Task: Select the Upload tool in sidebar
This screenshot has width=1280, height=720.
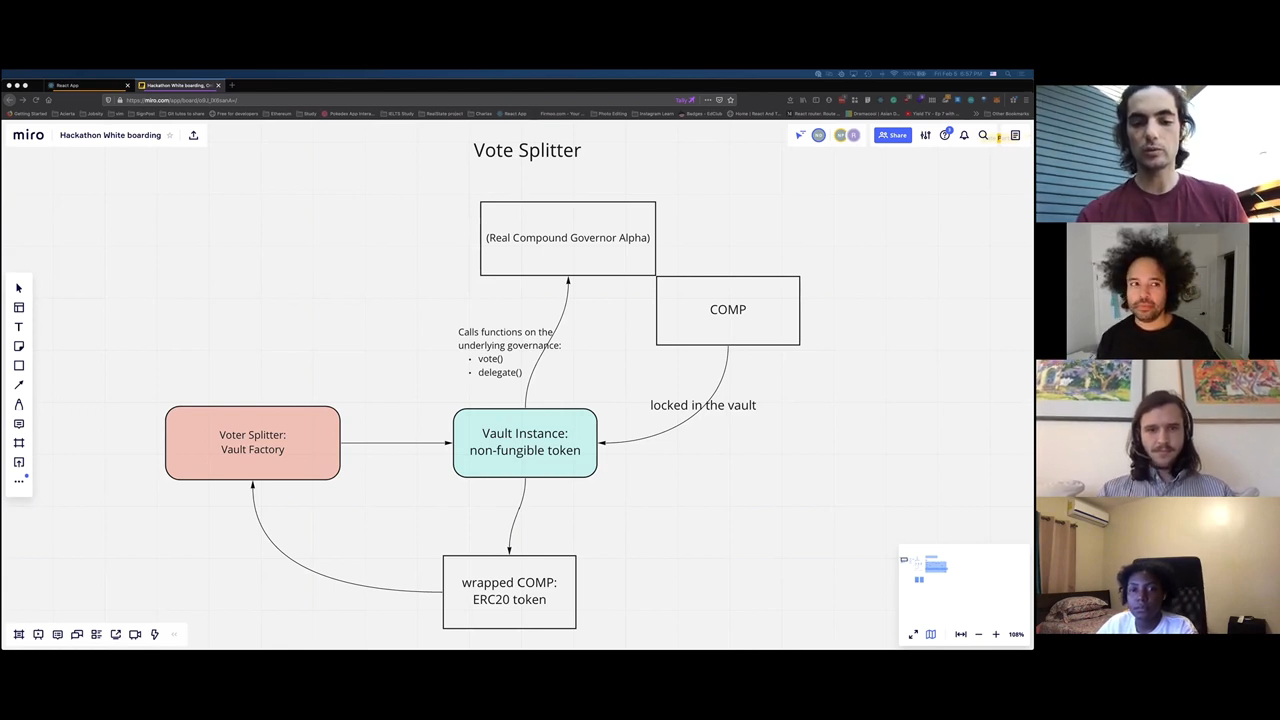Action: [19, 462]
